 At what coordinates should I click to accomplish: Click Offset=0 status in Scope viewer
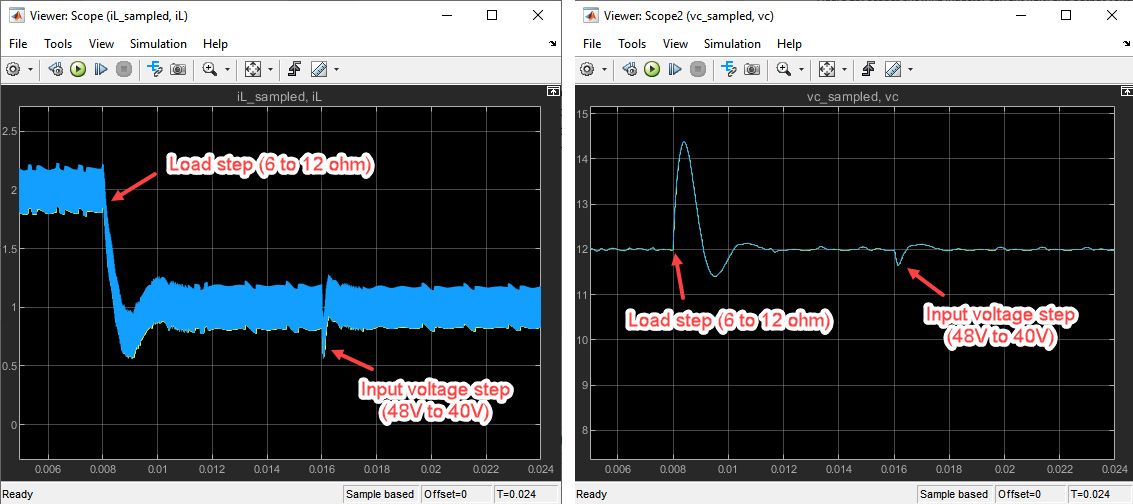444,495
